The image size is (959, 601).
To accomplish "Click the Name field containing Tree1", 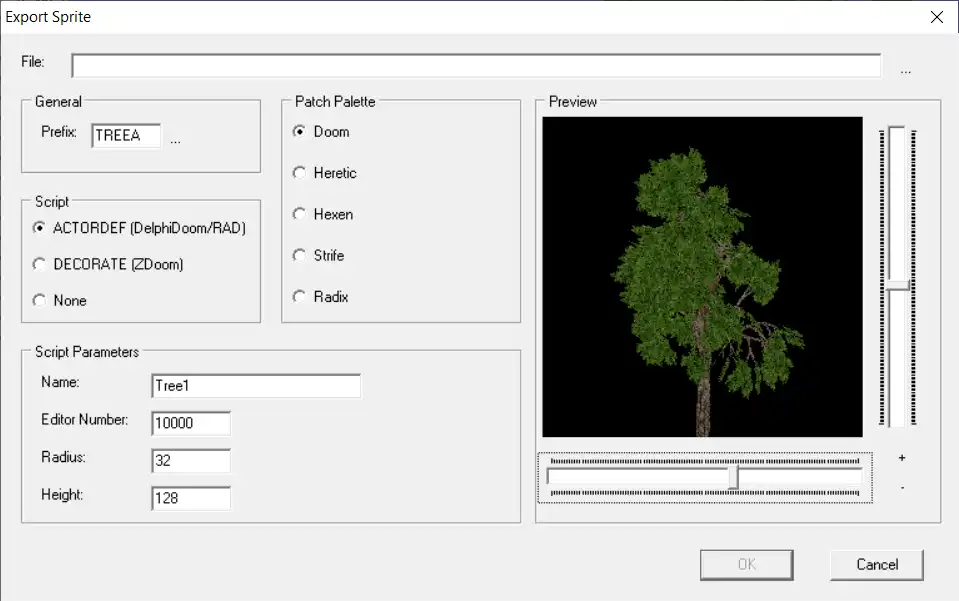I will point(256,386).
